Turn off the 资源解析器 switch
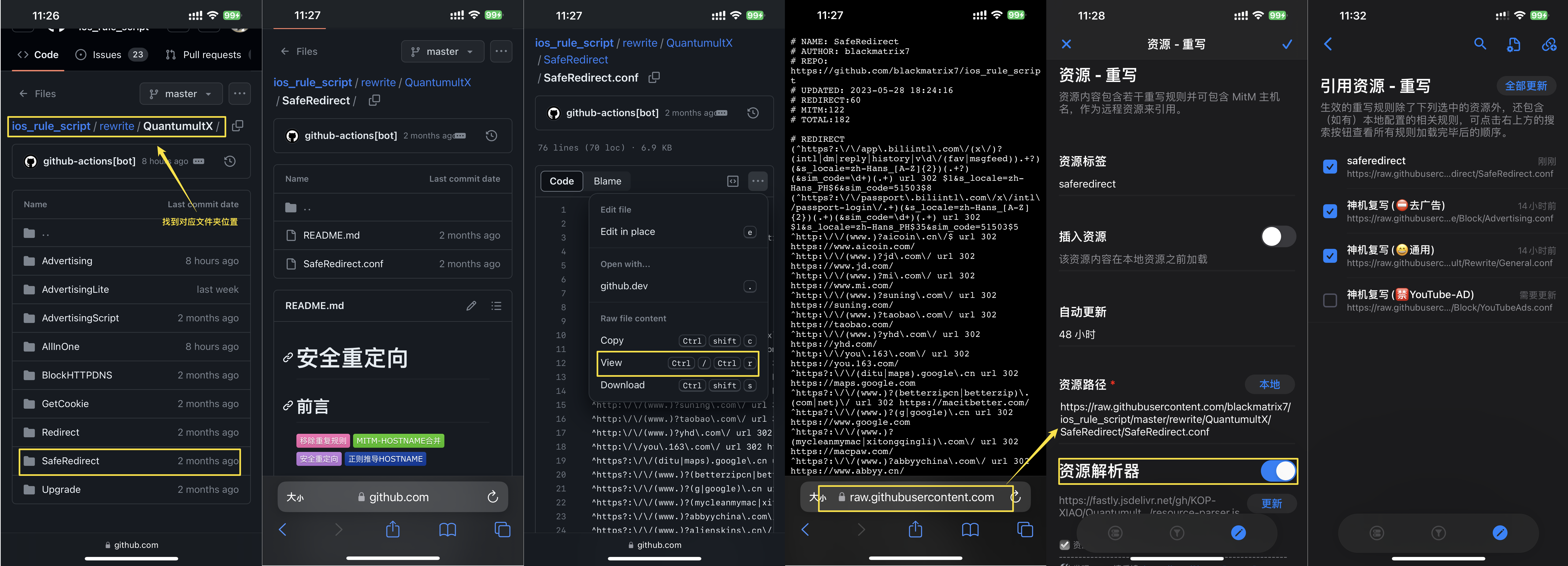Screen dimensions: 1568x566 pos(1278,471)
